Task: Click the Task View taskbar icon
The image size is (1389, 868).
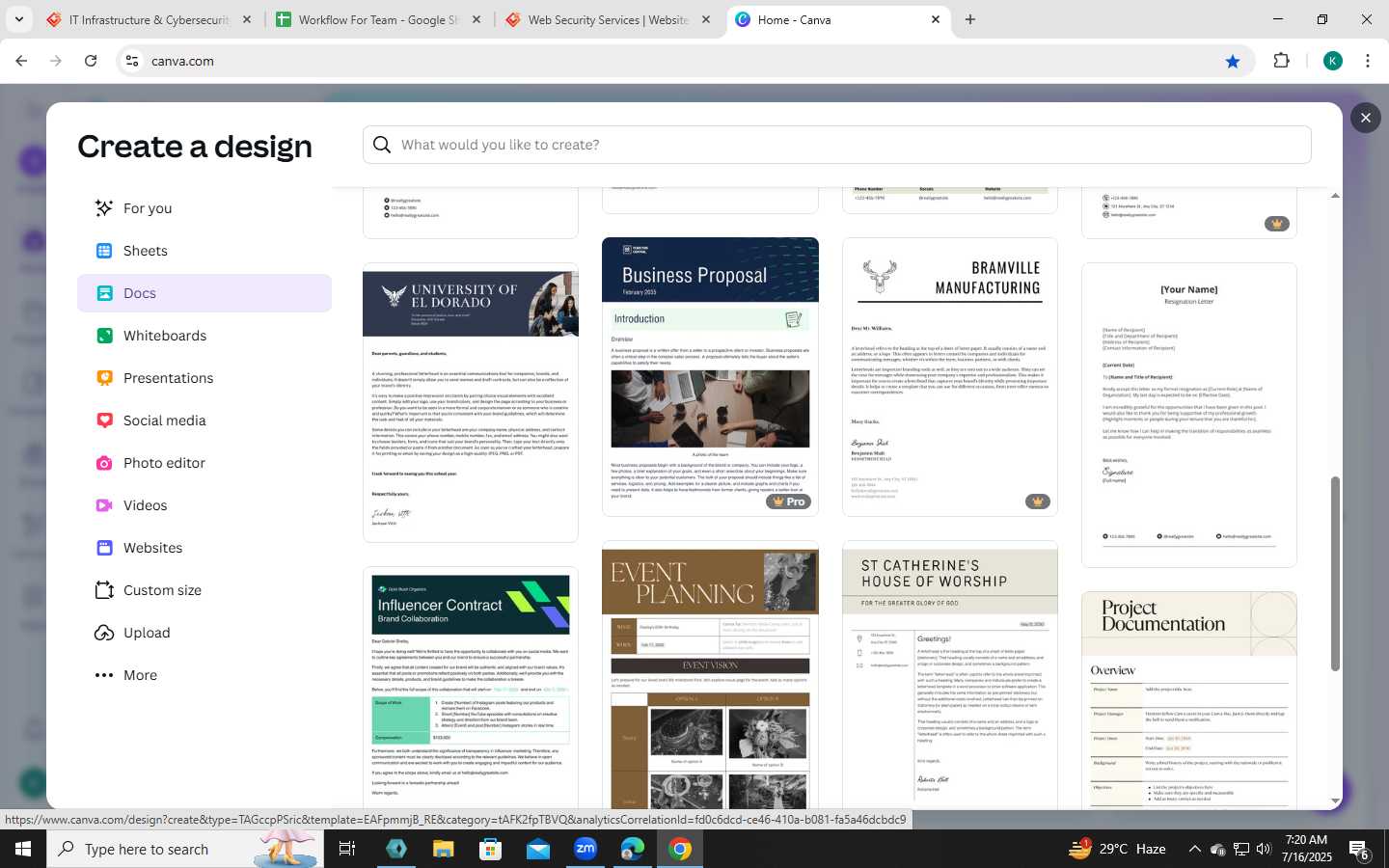Action: coord(347,849)
